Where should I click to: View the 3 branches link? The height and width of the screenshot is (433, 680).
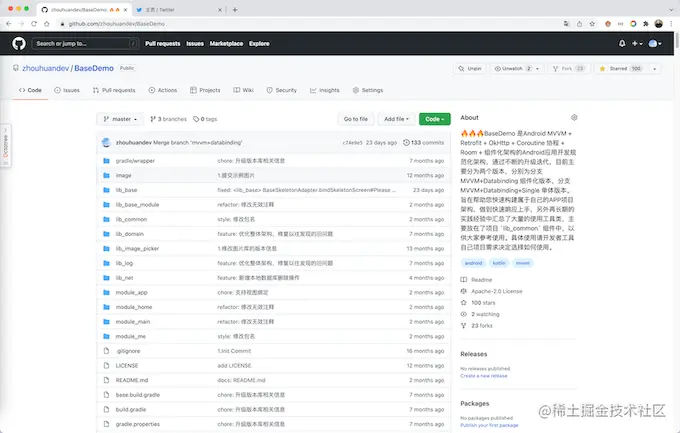tap(168, 119)
